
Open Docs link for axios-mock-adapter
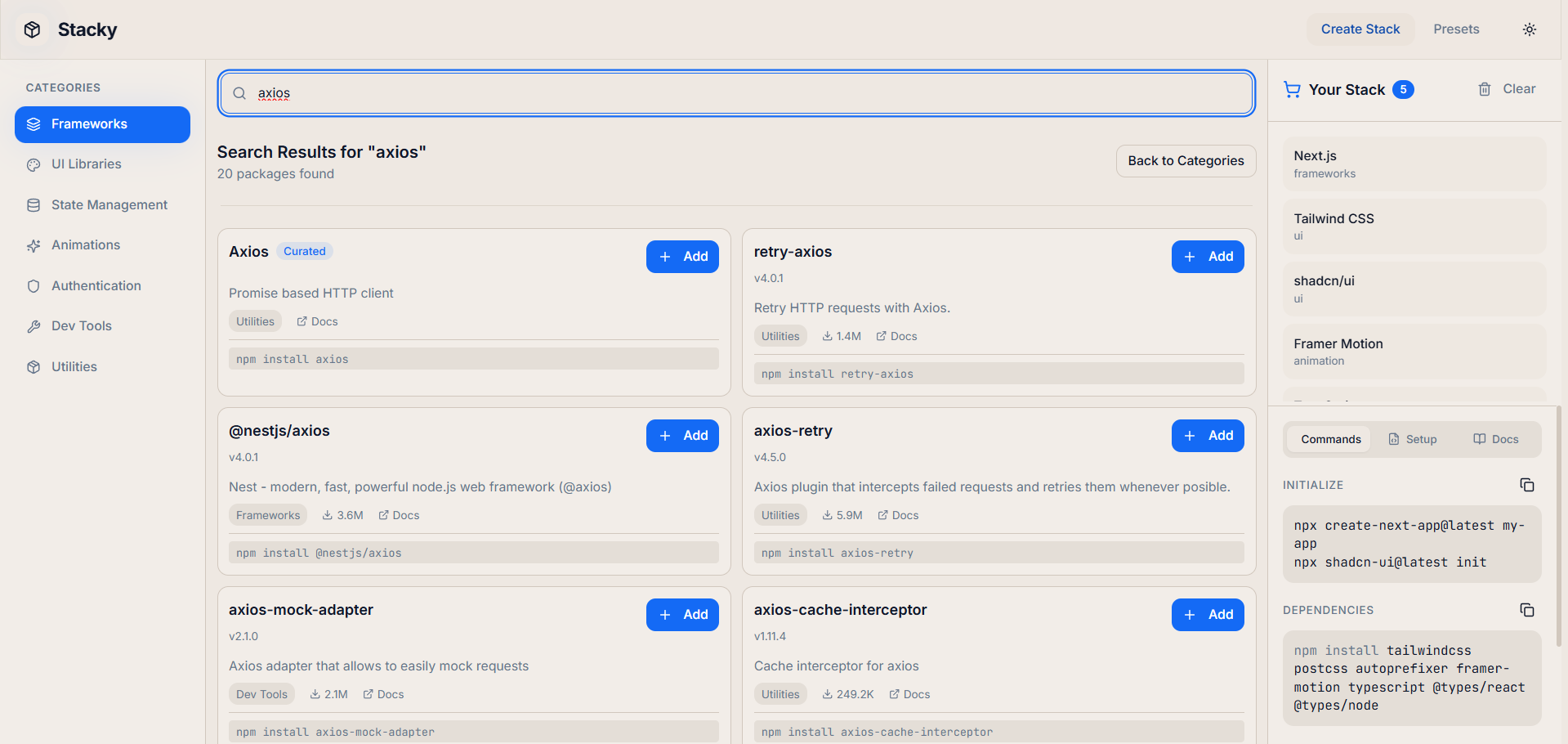click(x=383, y=694)
